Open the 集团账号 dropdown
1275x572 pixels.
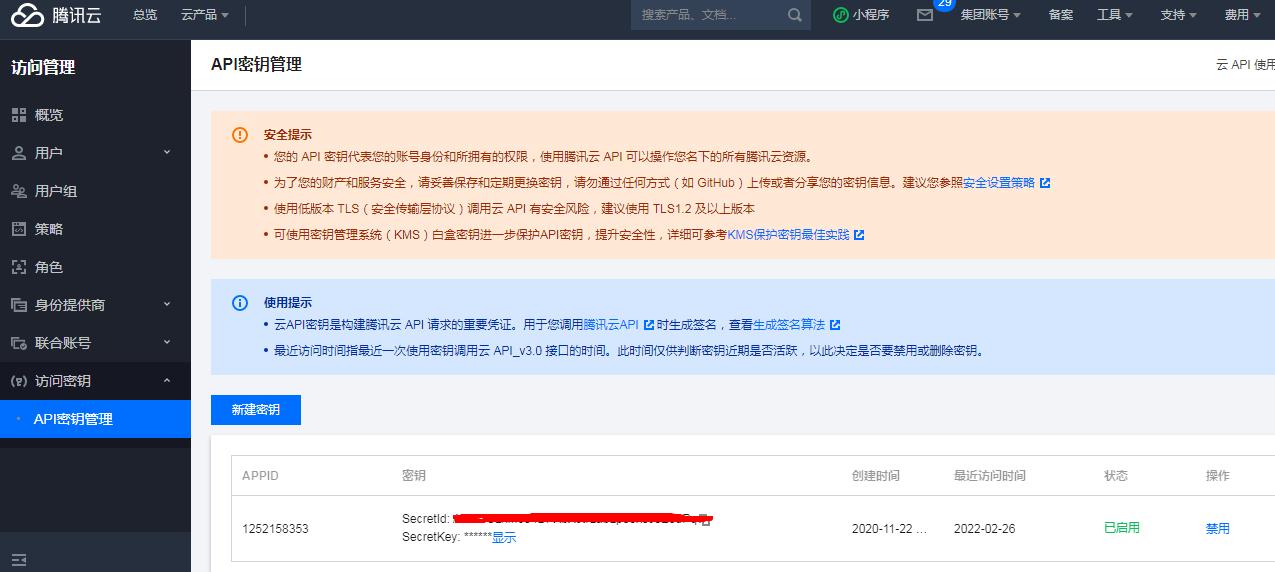pos(991,15)
